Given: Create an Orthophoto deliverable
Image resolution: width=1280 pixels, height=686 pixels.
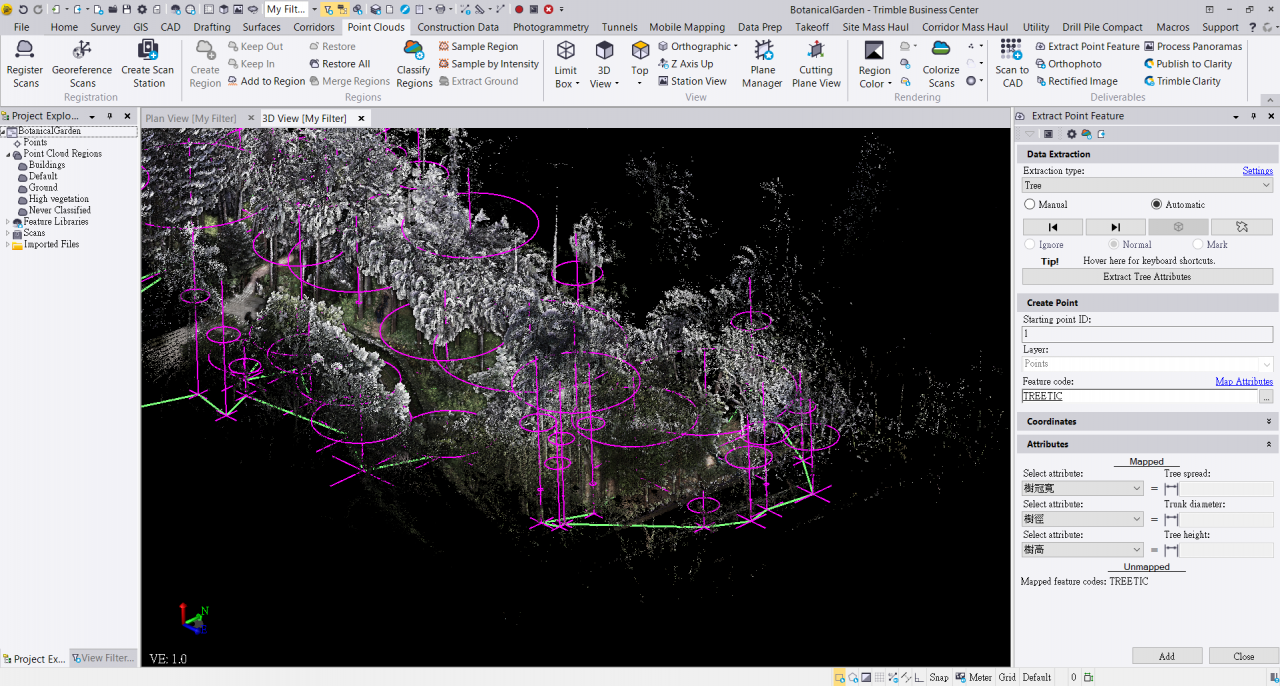Looking at the screenshot, I should pos(1068,64).
